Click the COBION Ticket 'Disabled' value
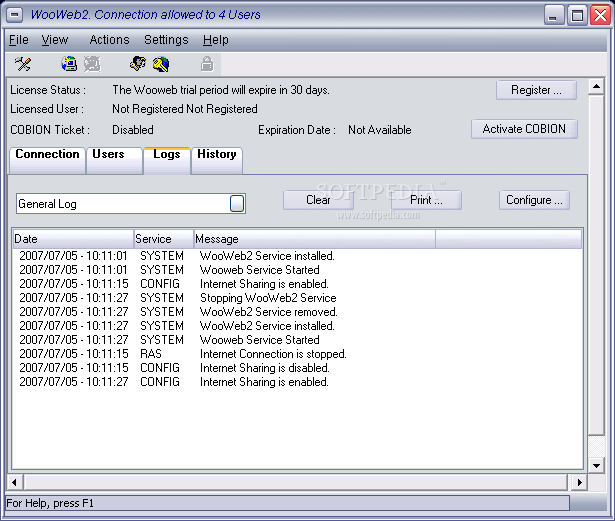The height and width of the screenshot is (521, 615). 133,130
